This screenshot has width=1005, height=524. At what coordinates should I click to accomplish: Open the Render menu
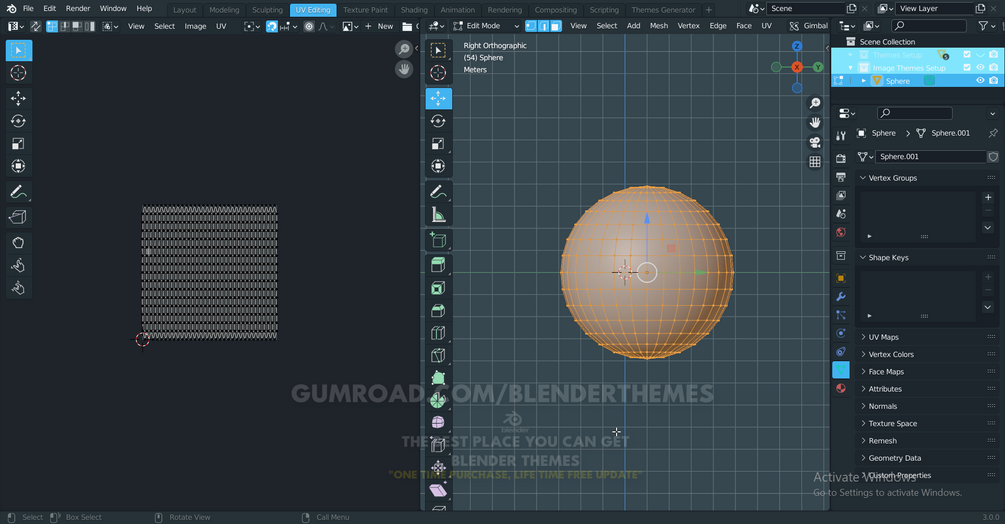78,8
